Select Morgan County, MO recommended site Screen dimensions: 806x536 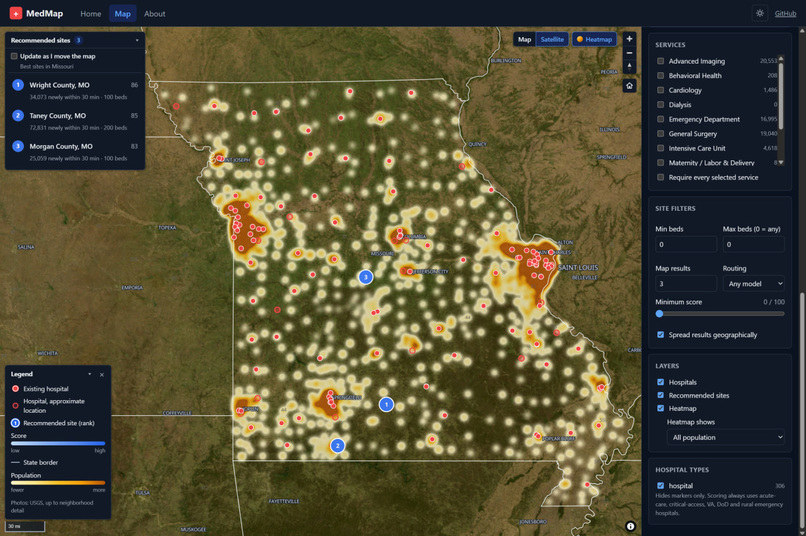click(75, 152)
